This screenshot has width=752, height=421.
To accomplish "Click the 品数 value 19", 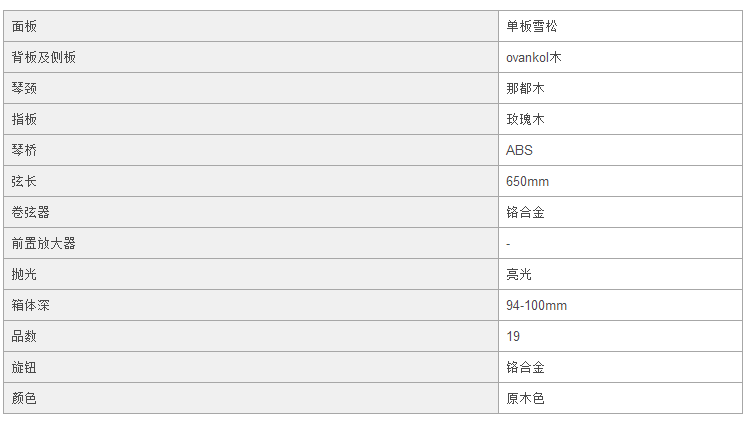I will point(513,336).
